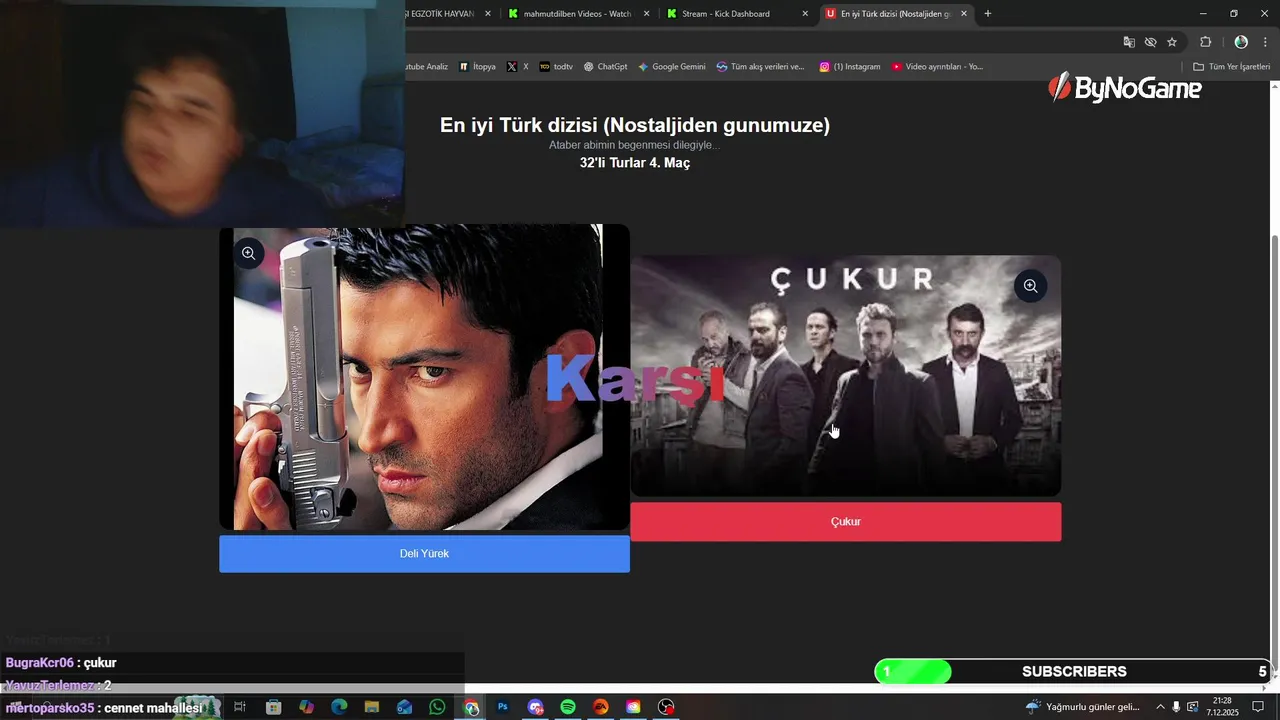This screenshot has width=1280, height=720.
Task: Click the Chrome taskbar icon
Action: 471,707
